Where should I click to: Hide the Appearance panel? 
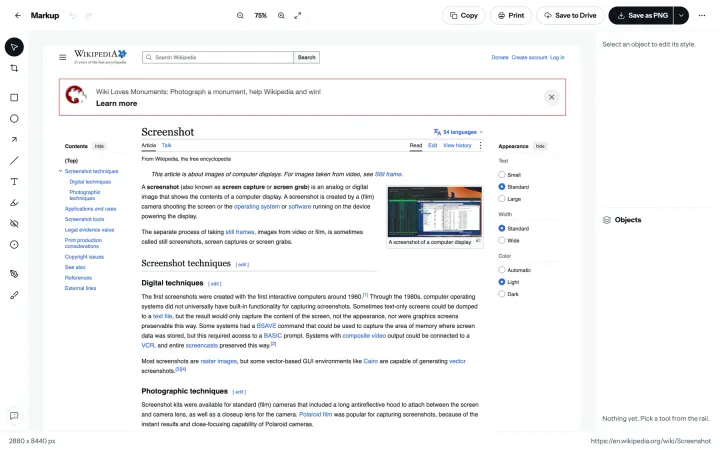point(540,146)
